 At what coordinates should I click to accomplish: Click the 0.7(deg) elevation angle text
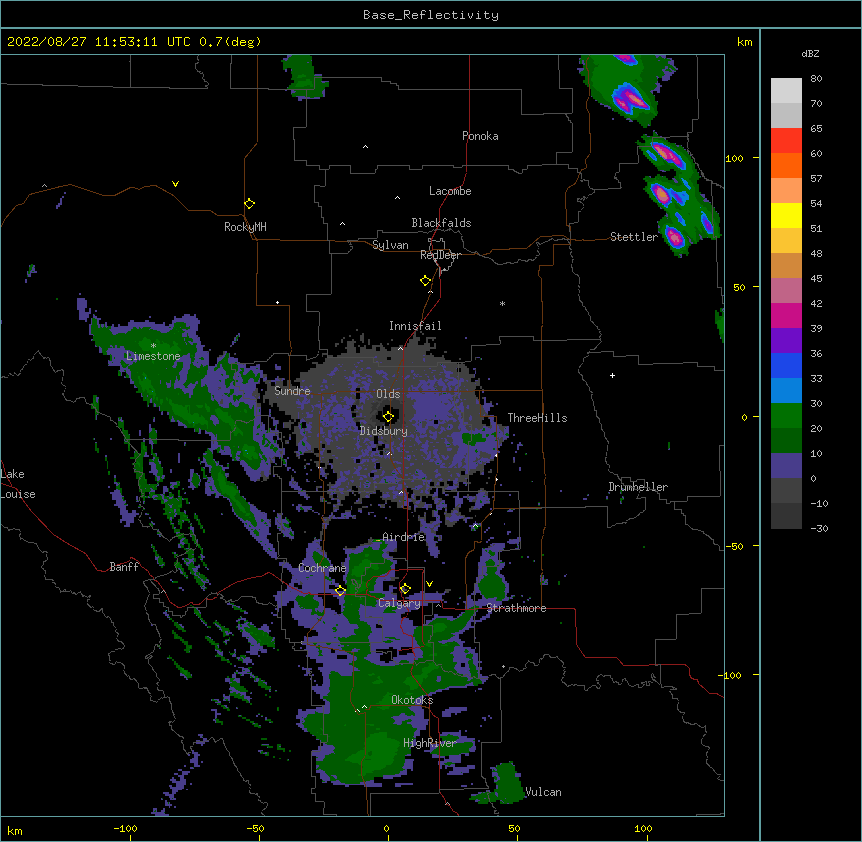pyautogui.click(x=230, y=42)
